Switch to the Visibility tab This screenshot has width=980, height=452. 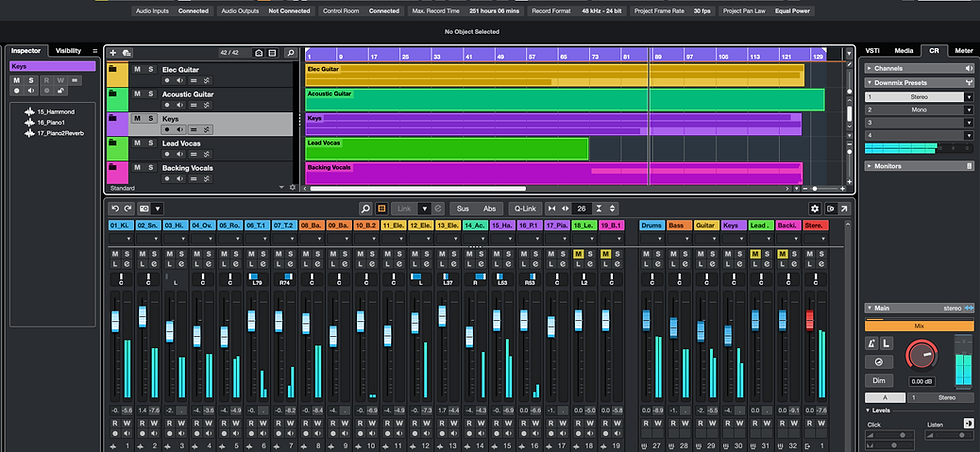(68, 51)
